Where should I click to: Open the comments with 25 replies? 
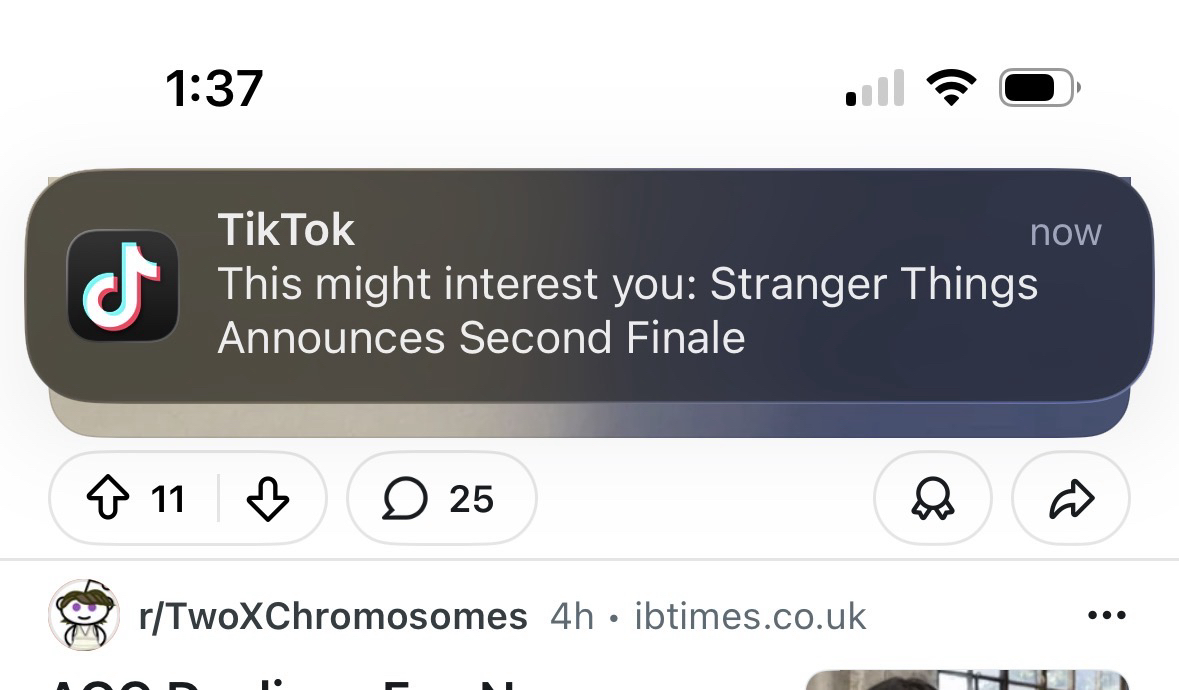[x=441, y=498]
